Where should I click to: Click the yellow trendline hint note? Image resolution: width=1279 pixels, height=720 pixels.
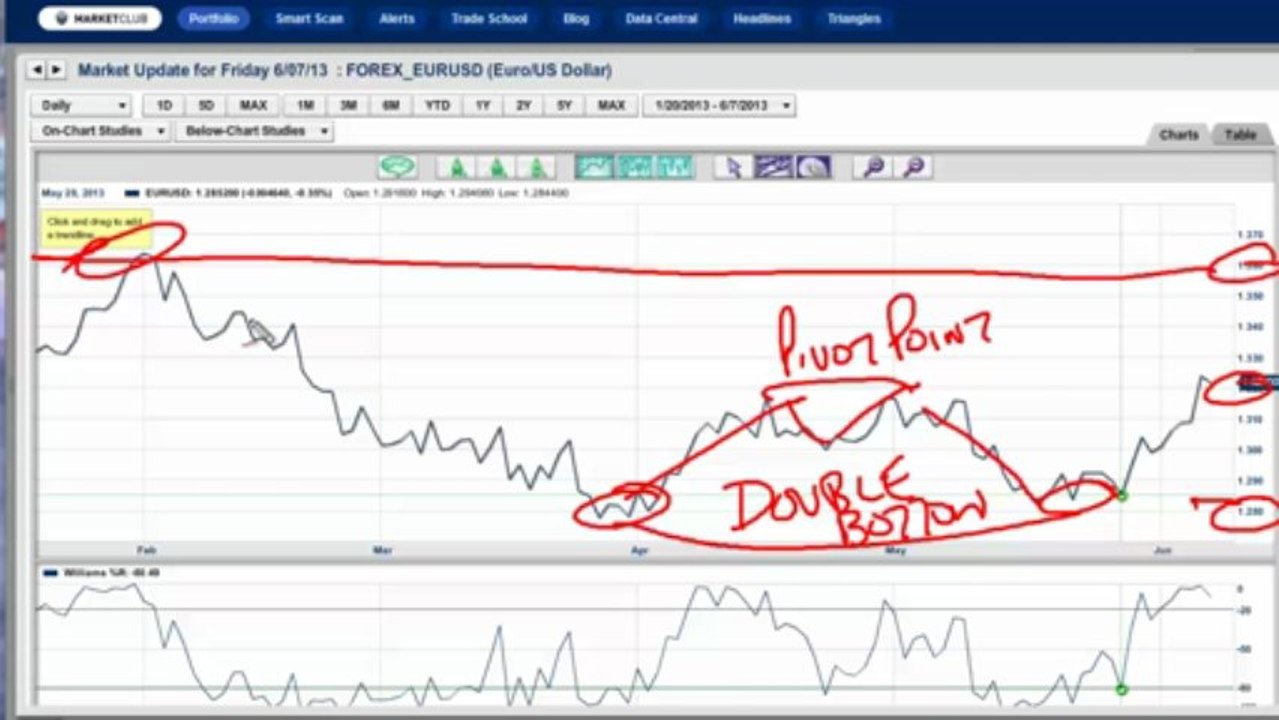96,228
